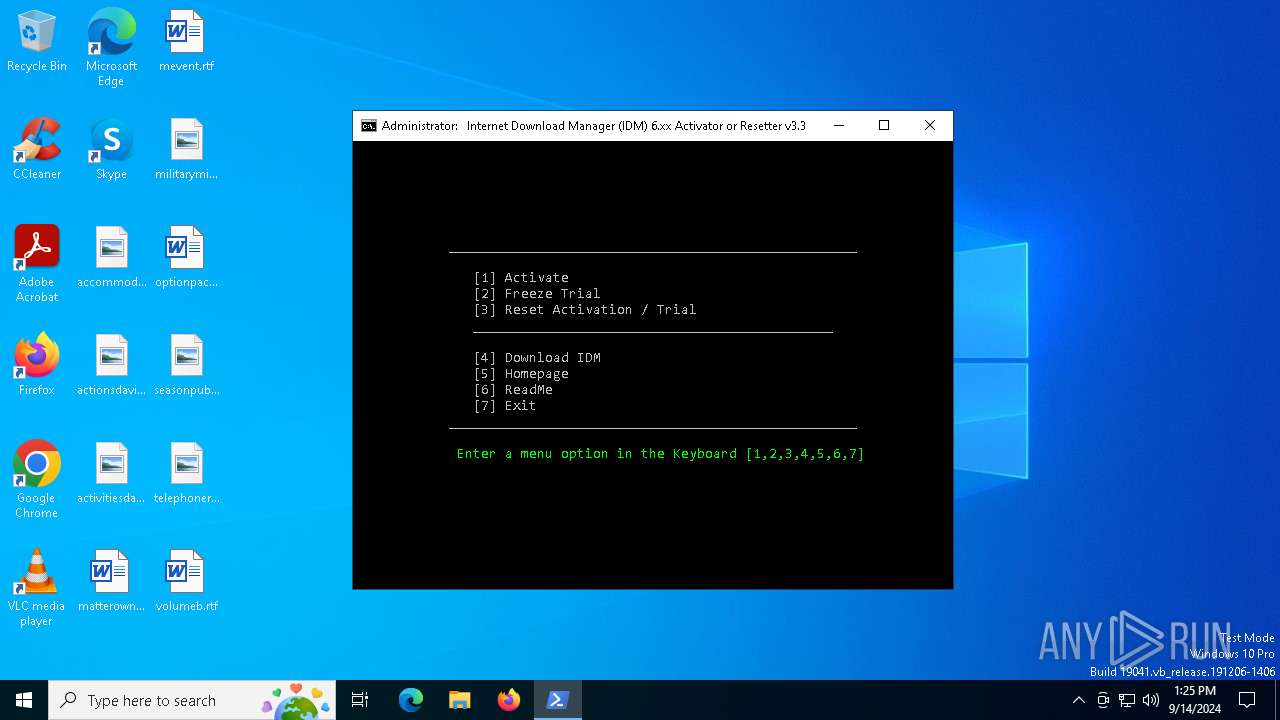
Task: Click the green 'Enter a menu option' prompt
Action: [x=660, y=454]
